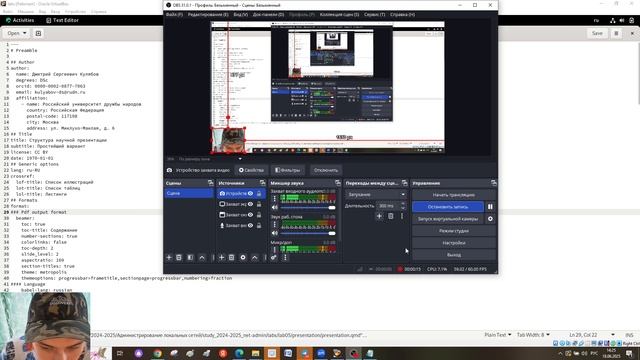Open the Docks menu in OBS
This screenshot has height=360, width=640.
pos(268,14)
